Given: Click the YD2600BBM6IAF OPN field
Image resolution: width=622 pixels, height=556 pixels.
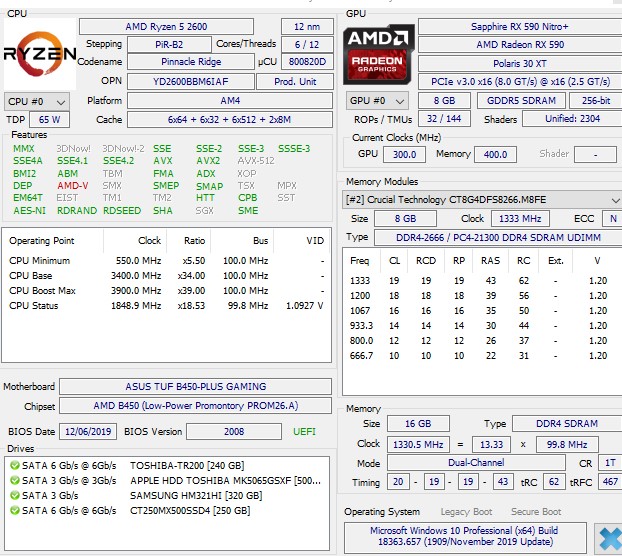Looking at the screenshot, I should (x=191, y=82).
